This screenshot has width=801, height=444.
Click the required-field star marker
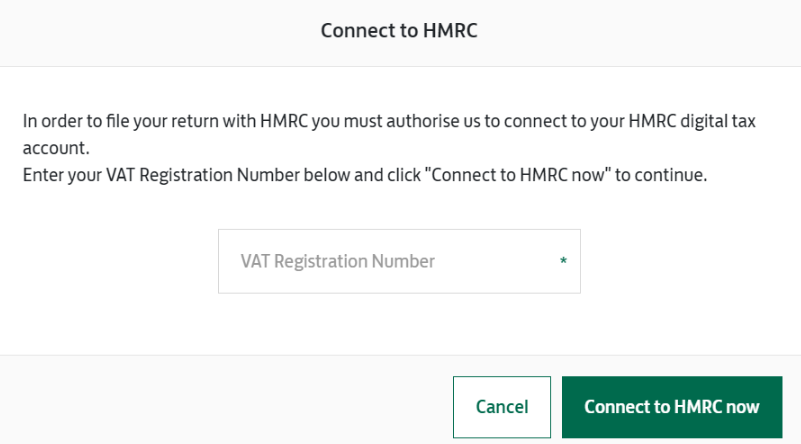point(563,262)
